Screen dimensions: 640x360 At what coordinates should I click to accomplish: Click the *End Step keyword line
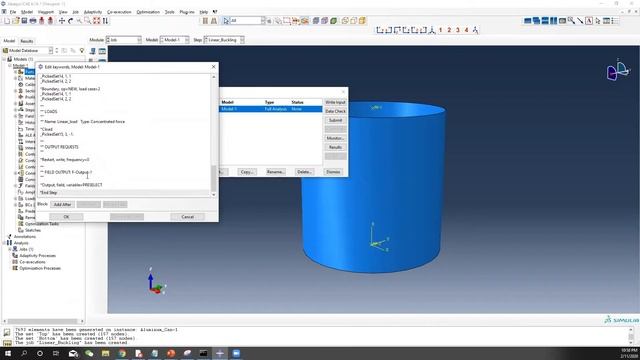(124, 193)
